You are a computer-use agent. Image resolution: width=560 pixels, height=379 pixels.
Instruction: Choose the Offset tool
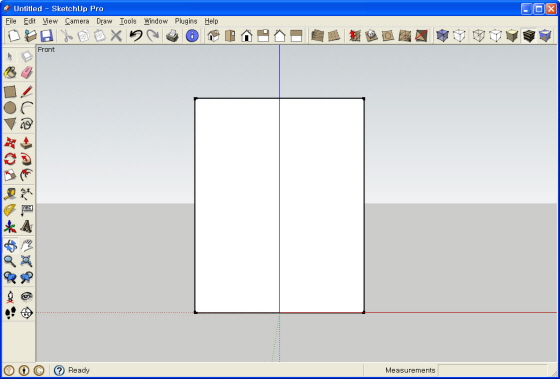click(x=26, y=175)
